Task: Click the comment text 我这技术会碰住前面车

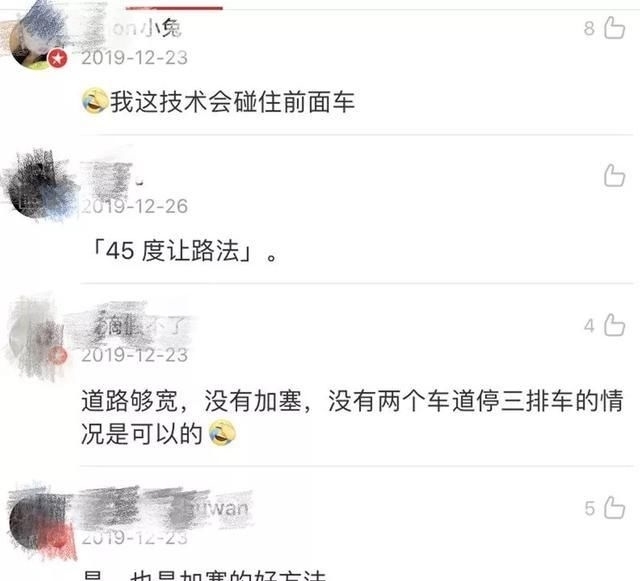Action: coord(232,102)
